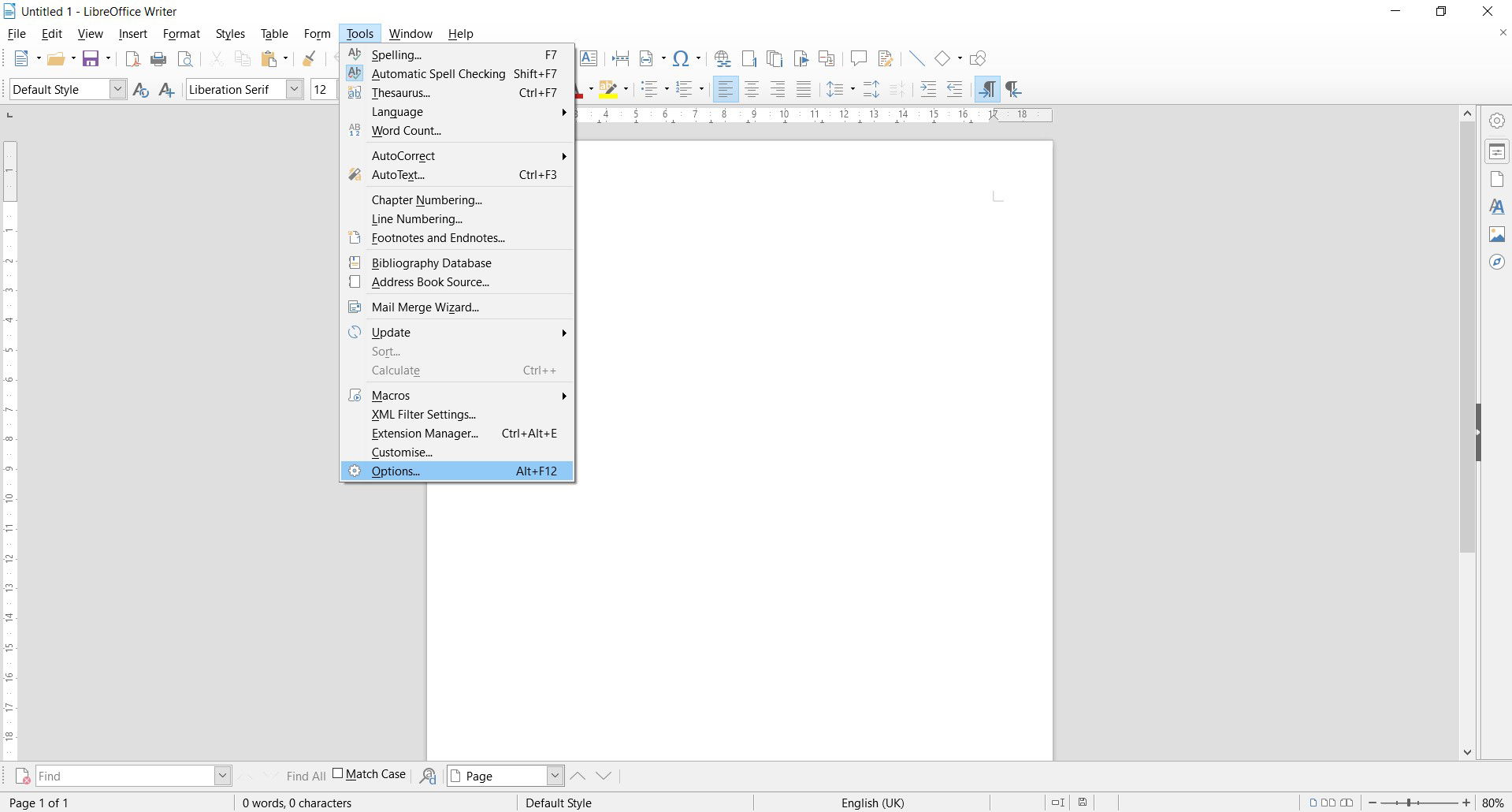Screen dimensions: 1512x812
Task: Insert Text Box icon
Action: point(589,58)
